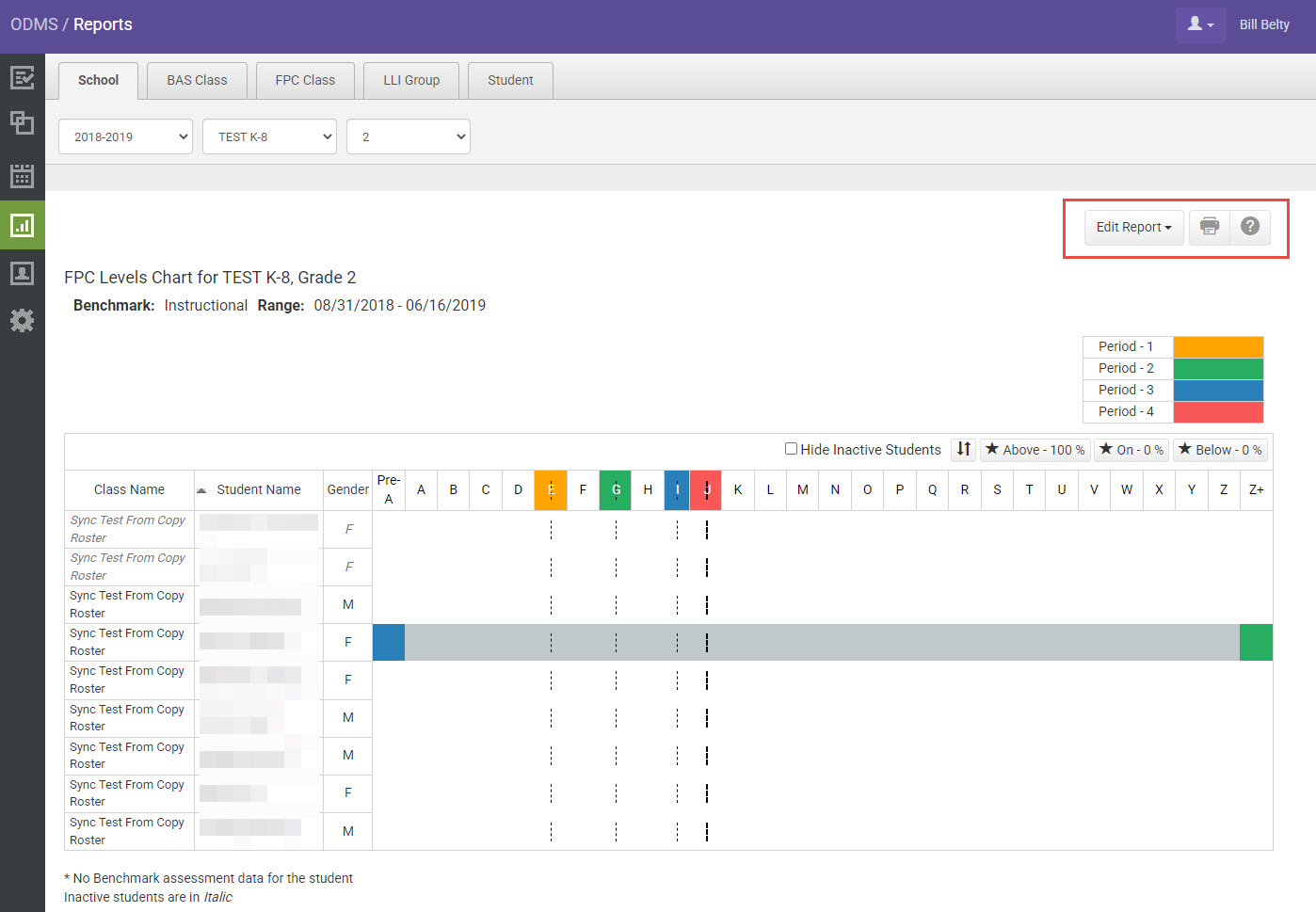The image size is (1316, 912).
Task: Switch to the BAS Class tab
Action: [x=196, y=80]
